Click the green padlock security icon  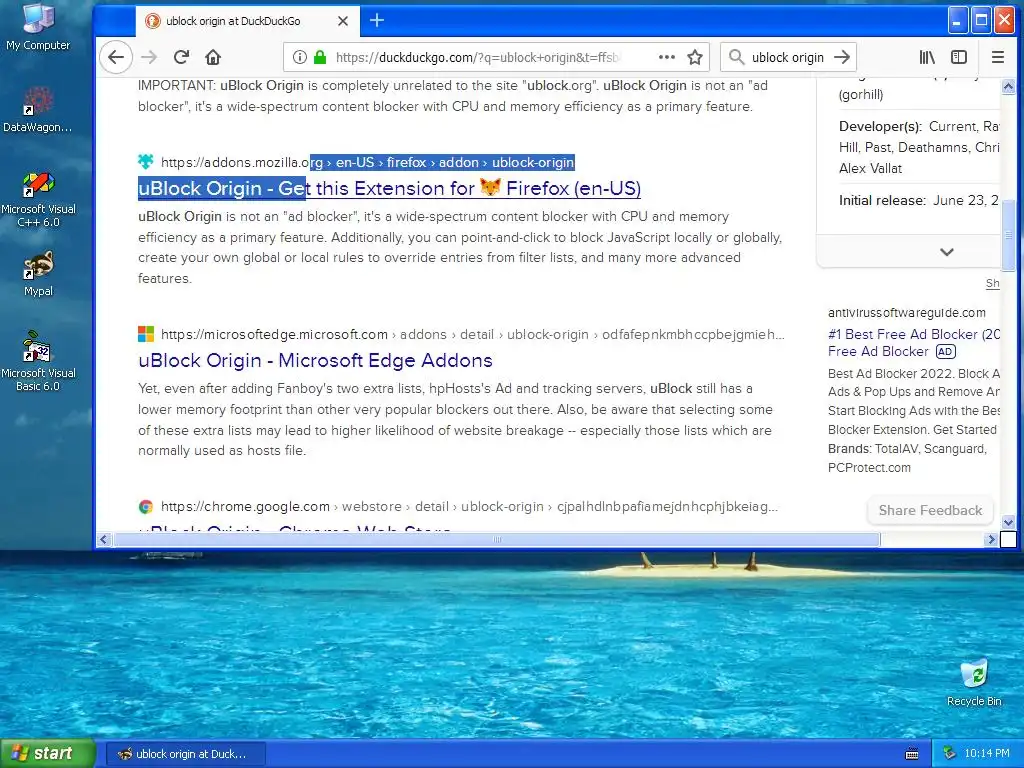click(320, 57)
